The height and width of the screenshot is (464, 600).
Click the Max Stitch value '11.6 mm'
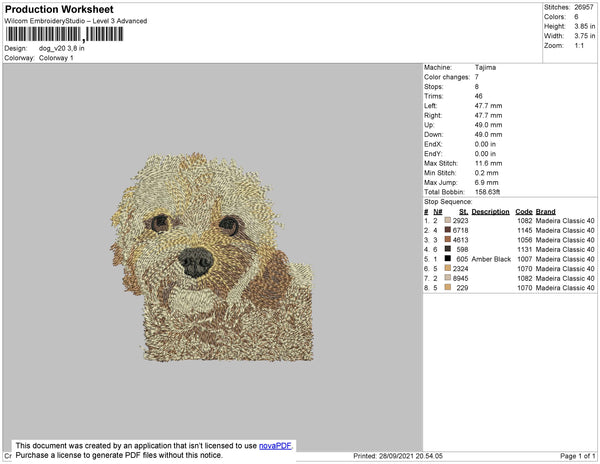click(x=489, y=163)
